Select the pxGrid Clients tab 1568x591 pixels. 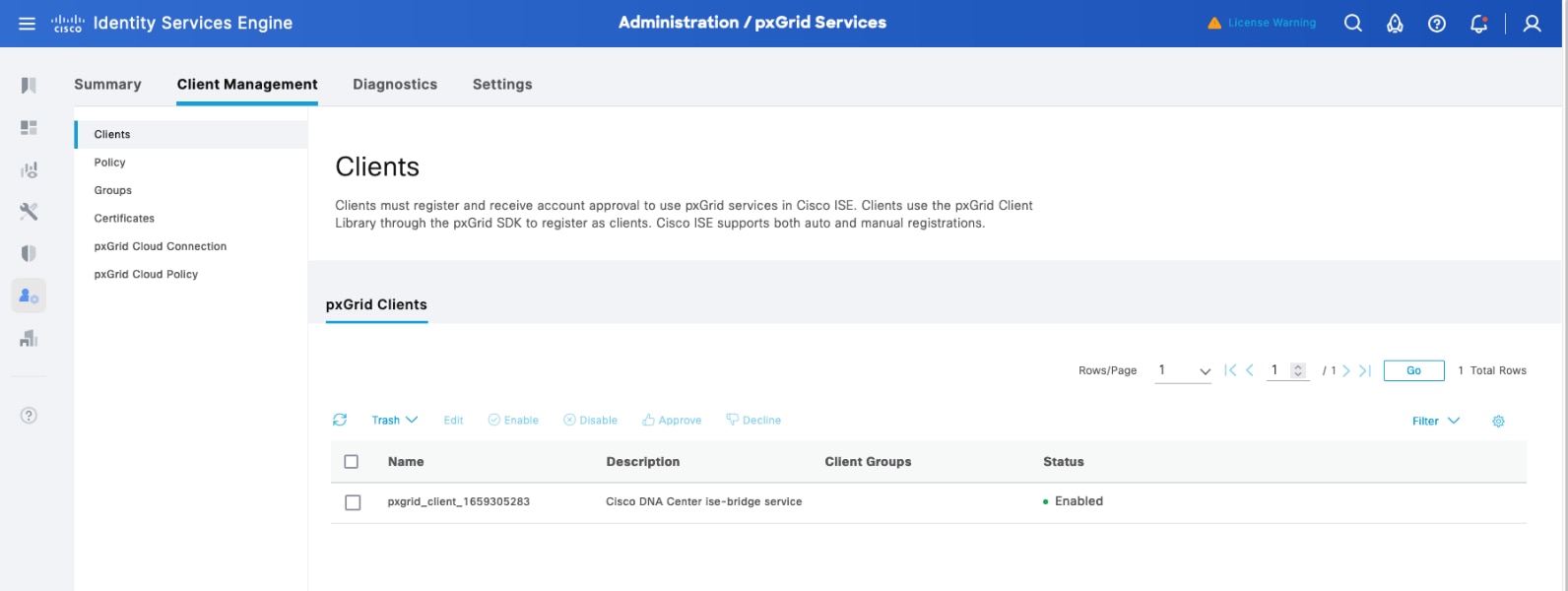click(x=376, y=304)
